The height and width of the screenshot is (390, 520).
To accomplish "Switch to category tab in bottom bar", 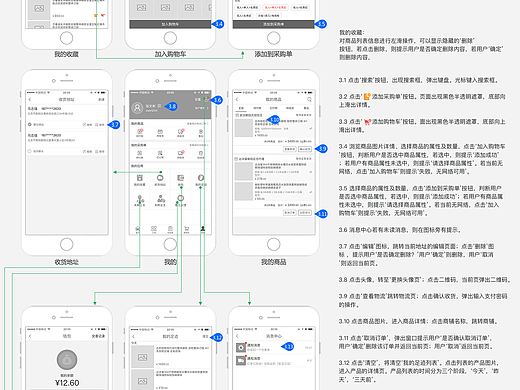I will [154, 229].
